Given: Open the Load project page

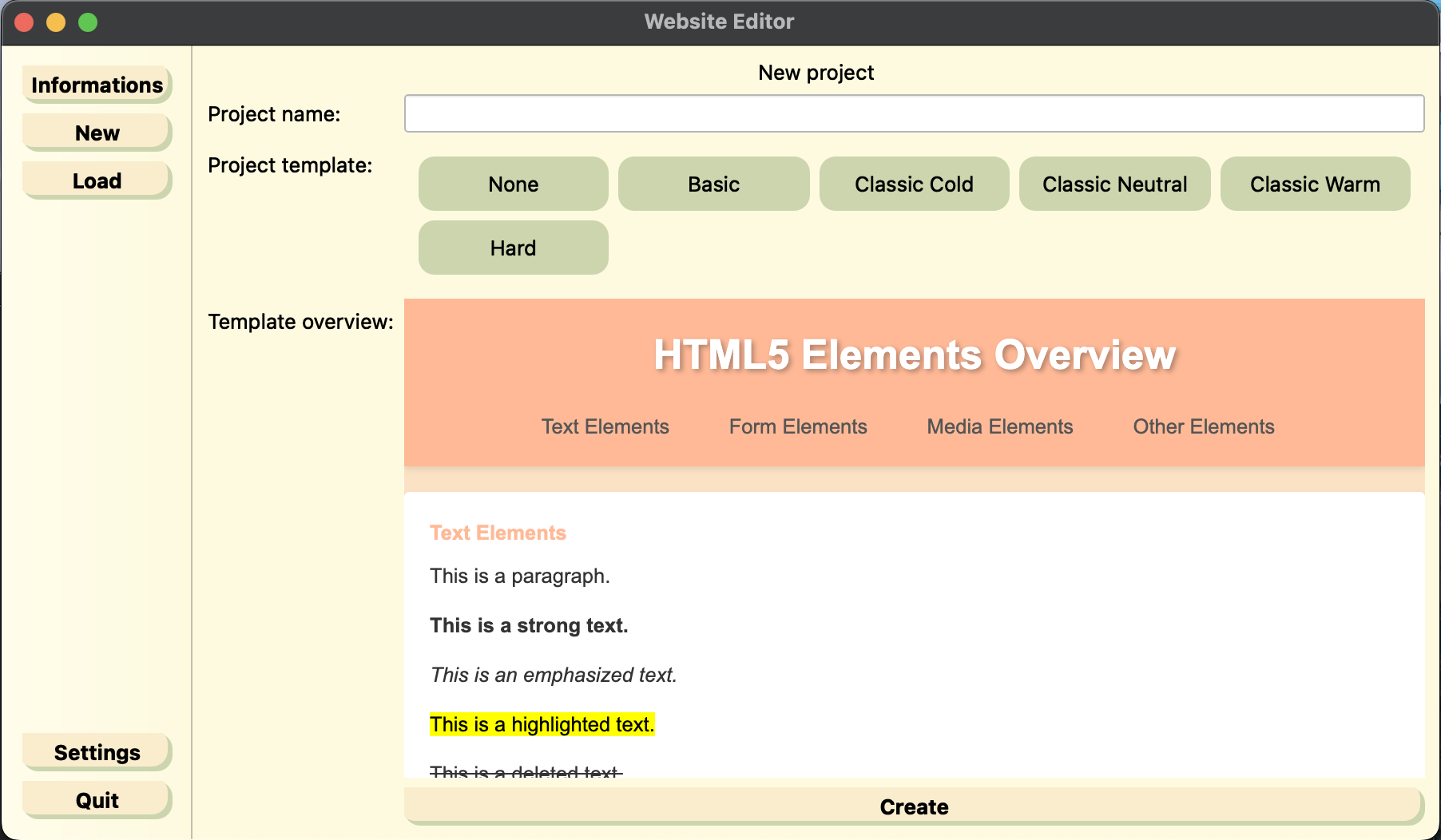Looking at the screenshot, I should [97, 180].
